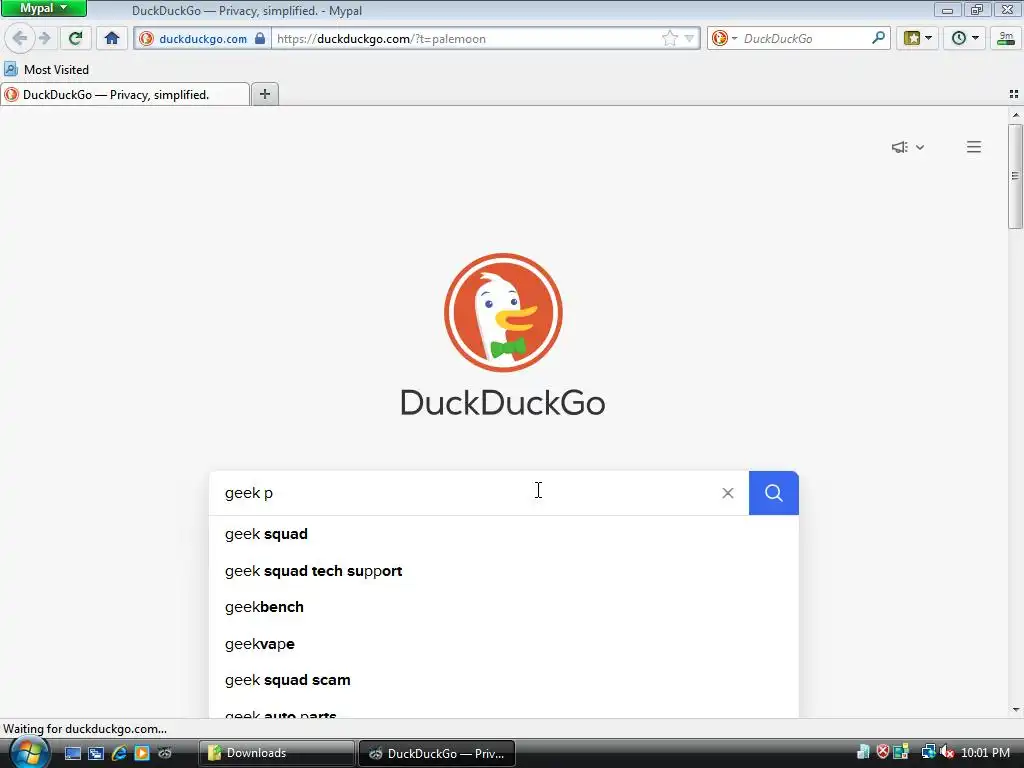
Task: Open the megaphone announcements dropdown
Action: (x=908, y=147)
